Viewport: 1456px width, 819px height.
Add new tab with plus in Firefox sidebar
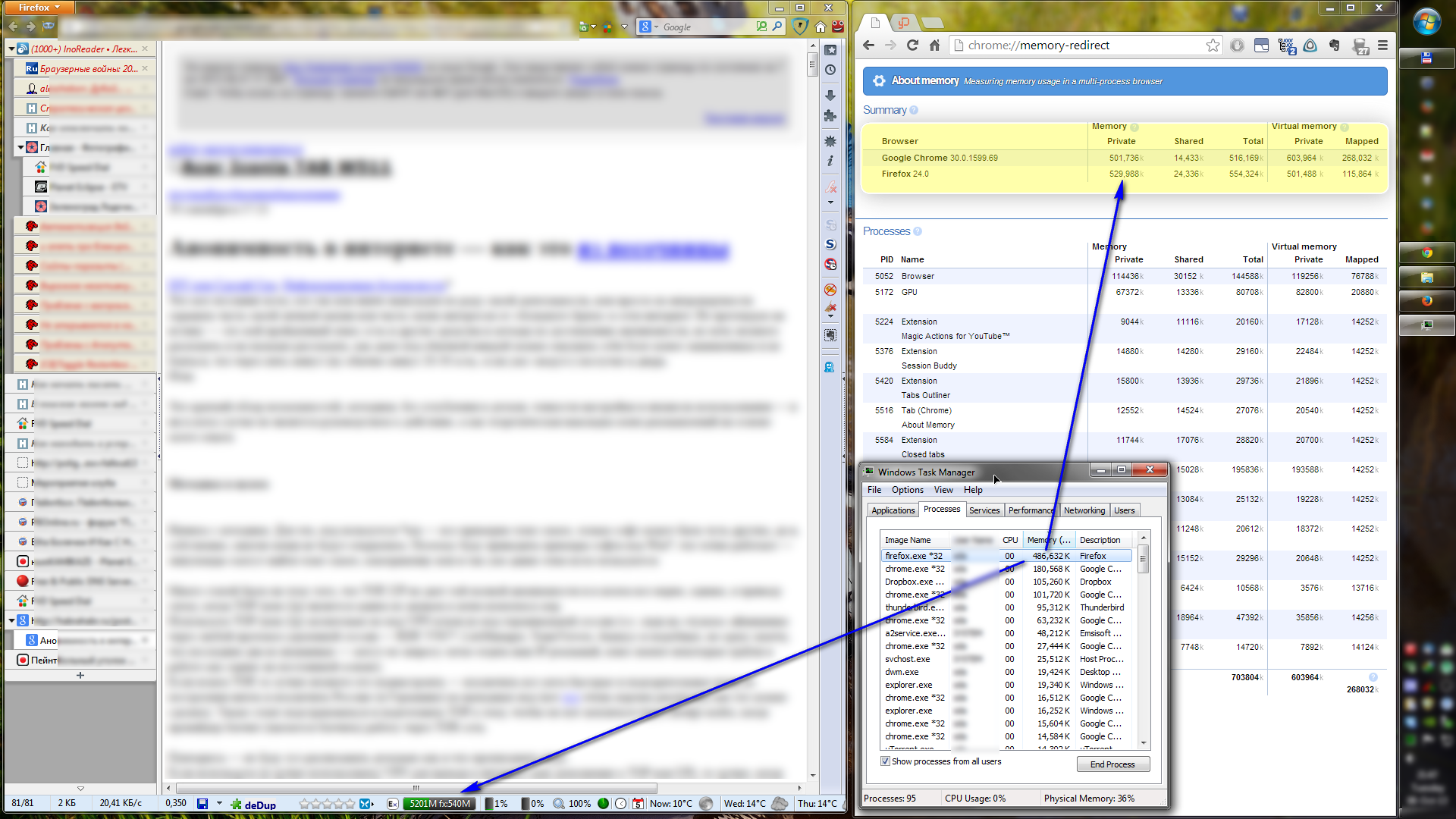(x=80, y=675)
